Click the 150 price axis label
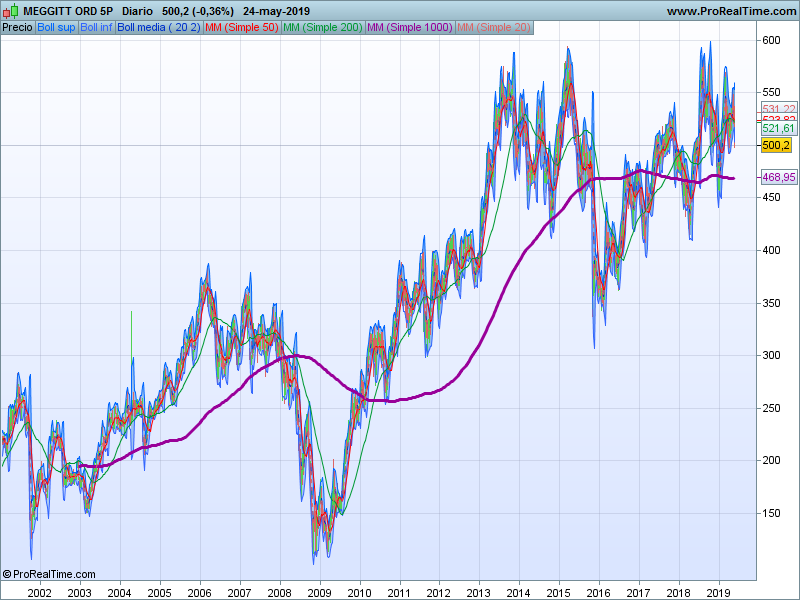The image size is (800, 600). [771, 513]
